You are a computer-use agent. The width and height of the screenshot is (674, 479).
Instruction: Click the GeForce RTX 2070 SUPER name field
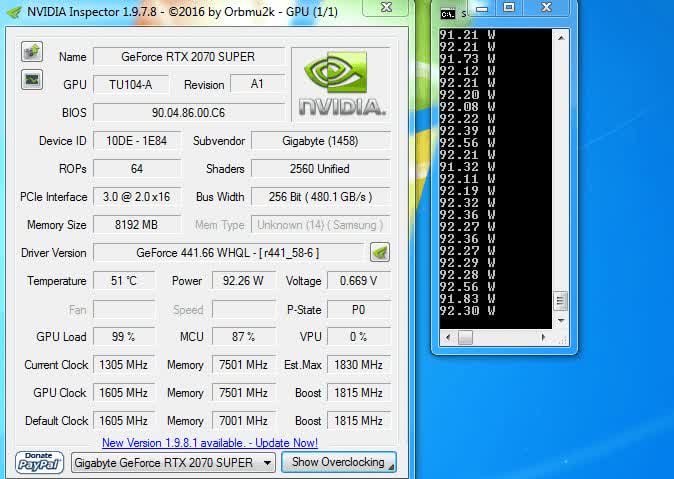tap(189, 57)
